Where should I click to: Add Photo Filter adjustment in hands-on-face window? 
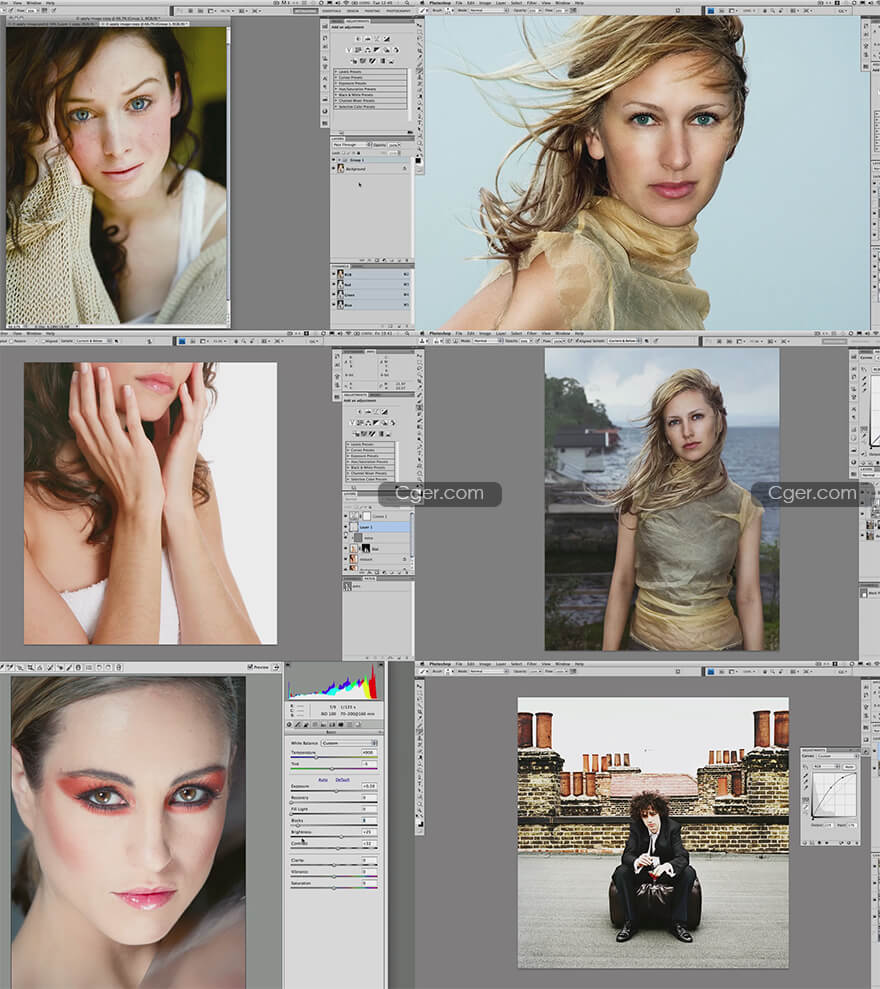point(384,423)
